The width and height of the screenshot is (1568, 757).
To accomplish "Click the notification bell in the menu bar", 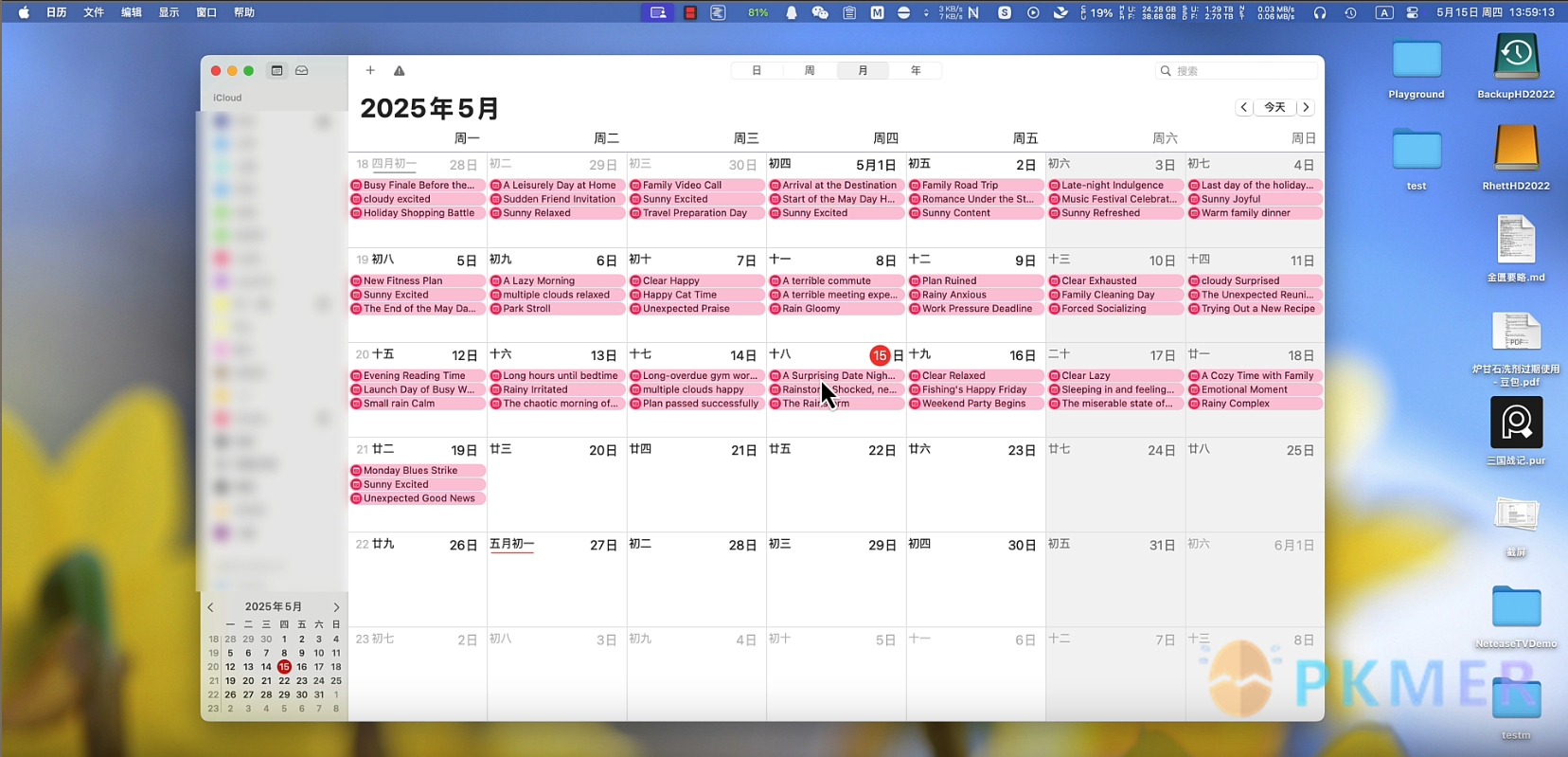I will (791, 12).
